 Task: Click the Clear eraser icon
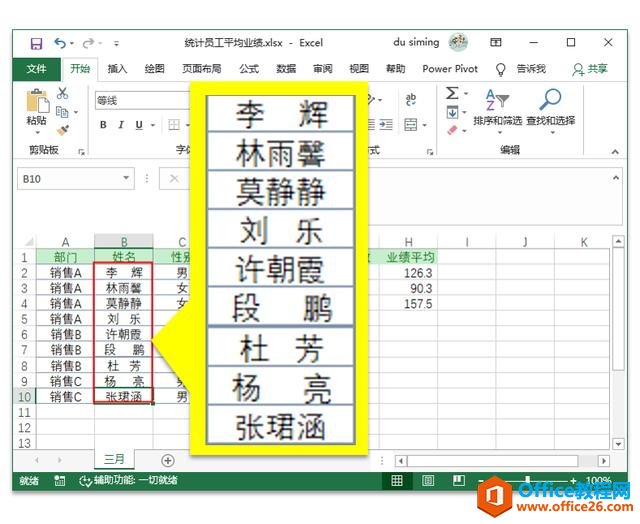click(452, 130)
